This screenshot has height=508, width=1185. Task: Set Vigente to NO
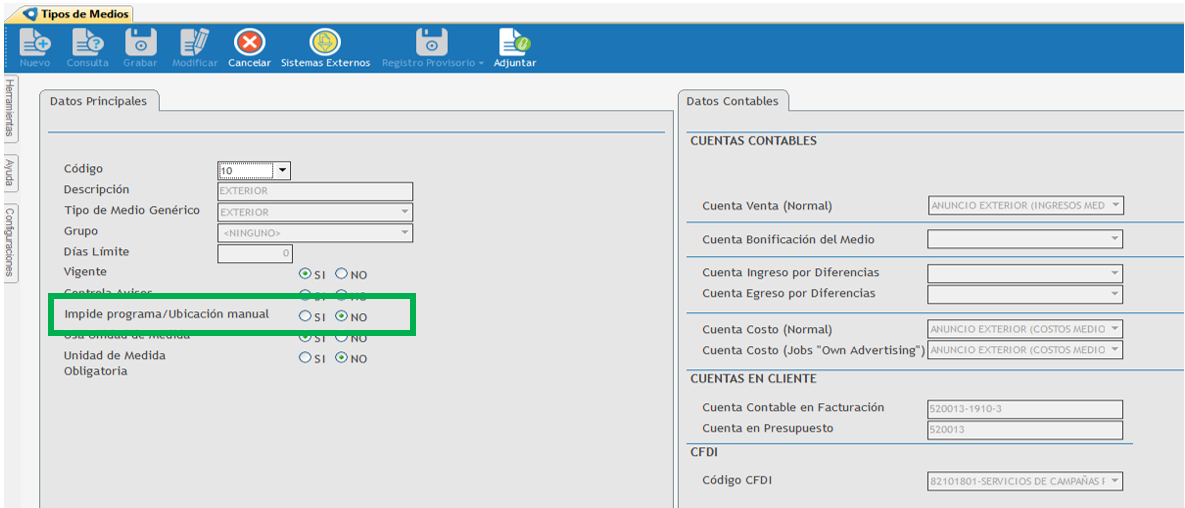tap(341, 274)
